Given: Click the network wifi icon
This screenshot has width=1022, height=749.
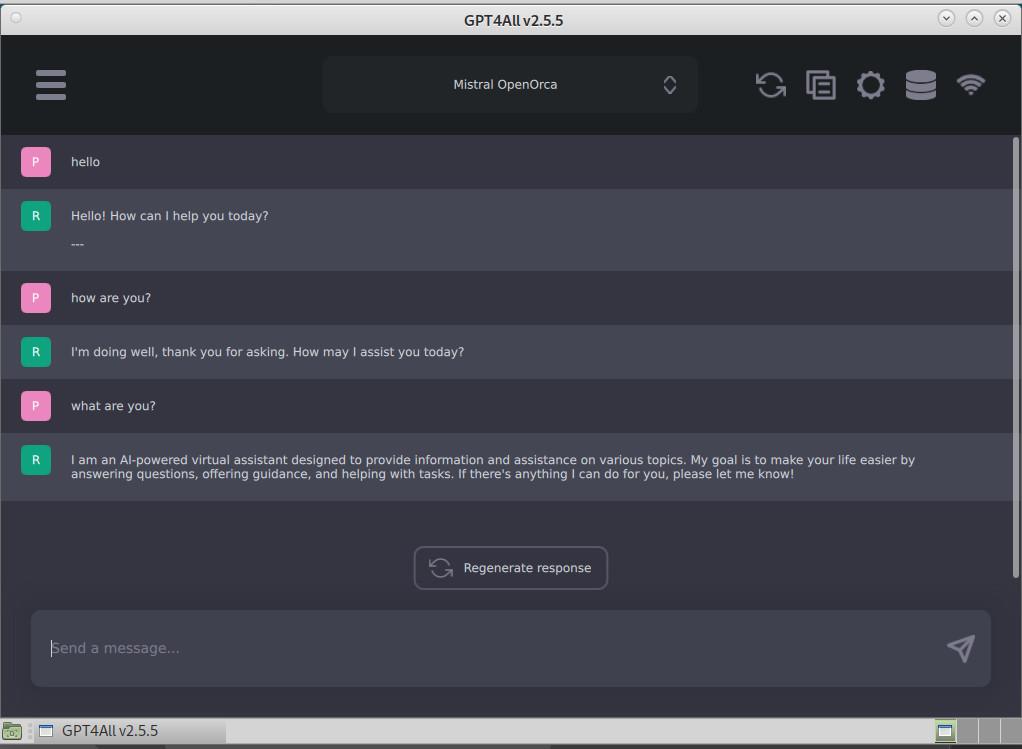Looking at the screenshot, I should 971,85.
